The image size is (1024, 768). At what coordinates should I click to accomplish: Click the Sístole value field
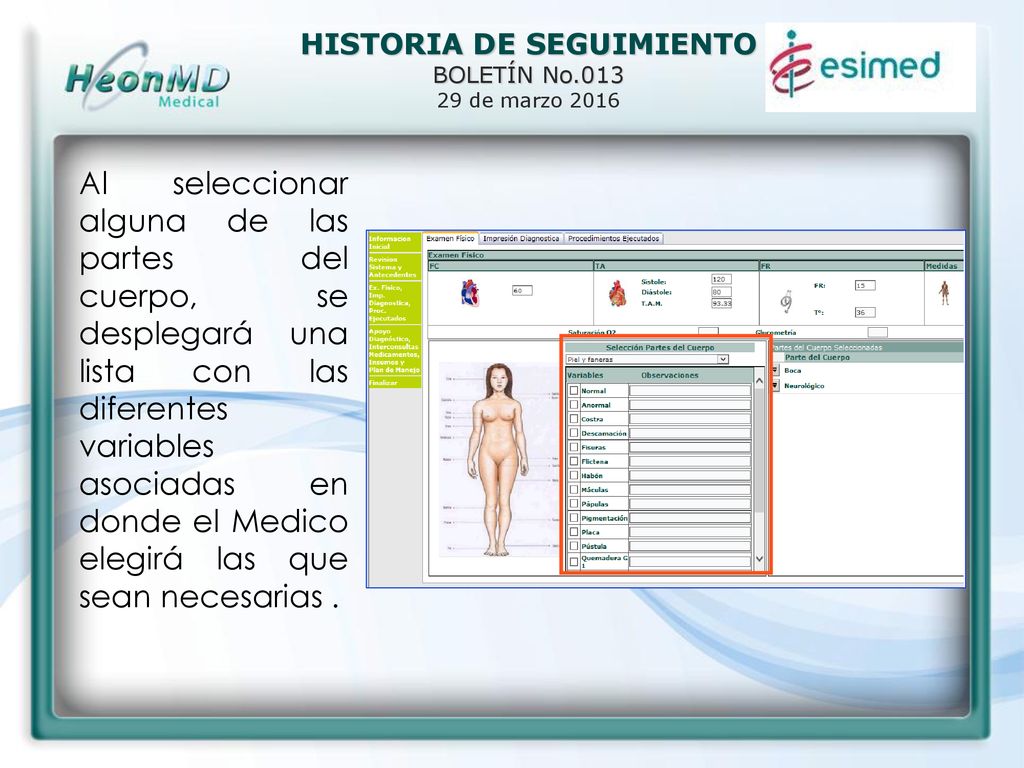click(x=721, y=279)
